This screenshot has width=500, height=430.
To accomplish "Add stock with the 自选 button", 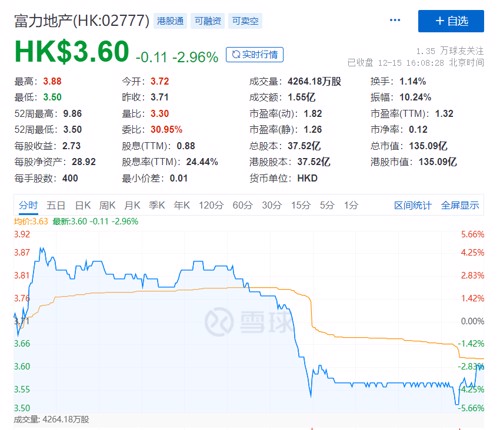I will pos(451,21).
